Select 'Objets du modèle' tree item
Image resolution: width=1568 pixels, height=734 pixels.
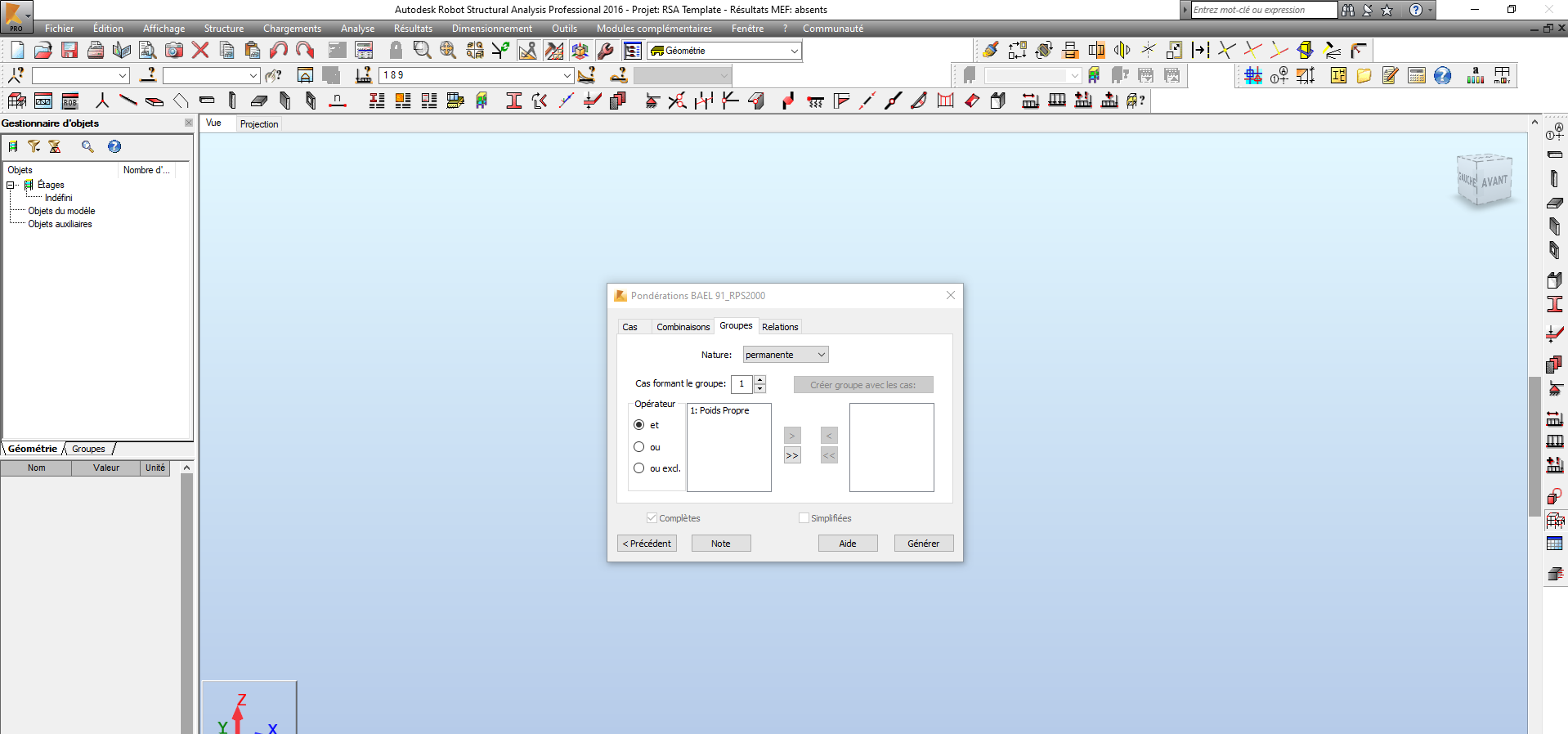[x=61, y=211]
